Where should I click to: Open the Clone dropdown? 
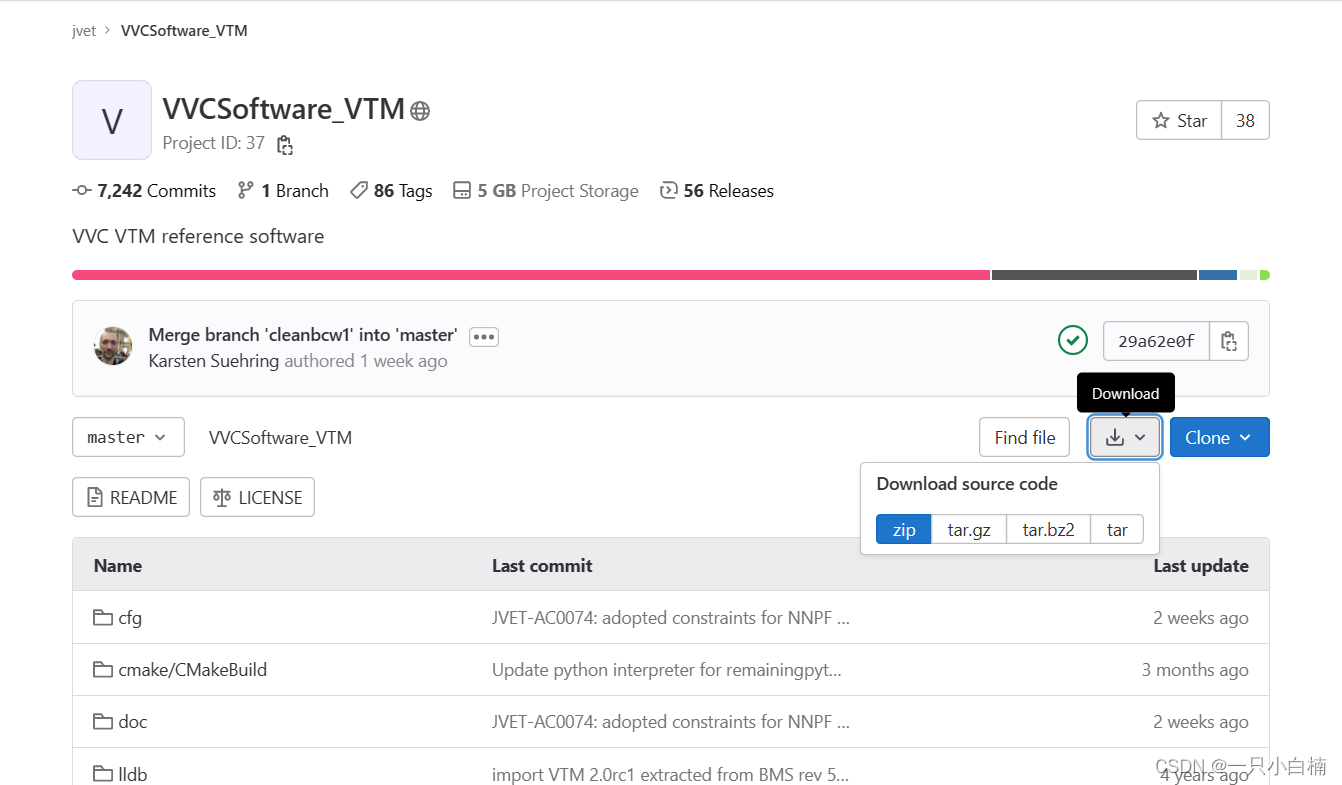(x=1219, y=437)
